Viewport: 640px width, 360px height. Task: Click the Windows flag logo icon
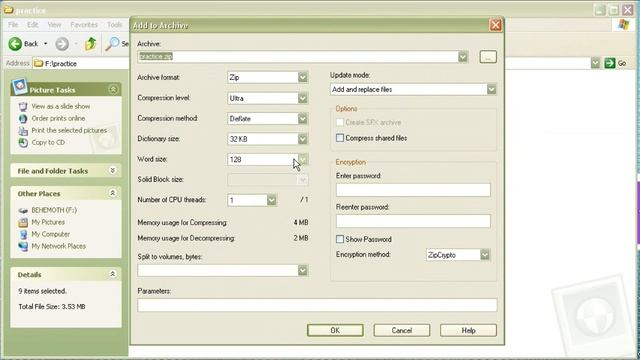(623, 24)
